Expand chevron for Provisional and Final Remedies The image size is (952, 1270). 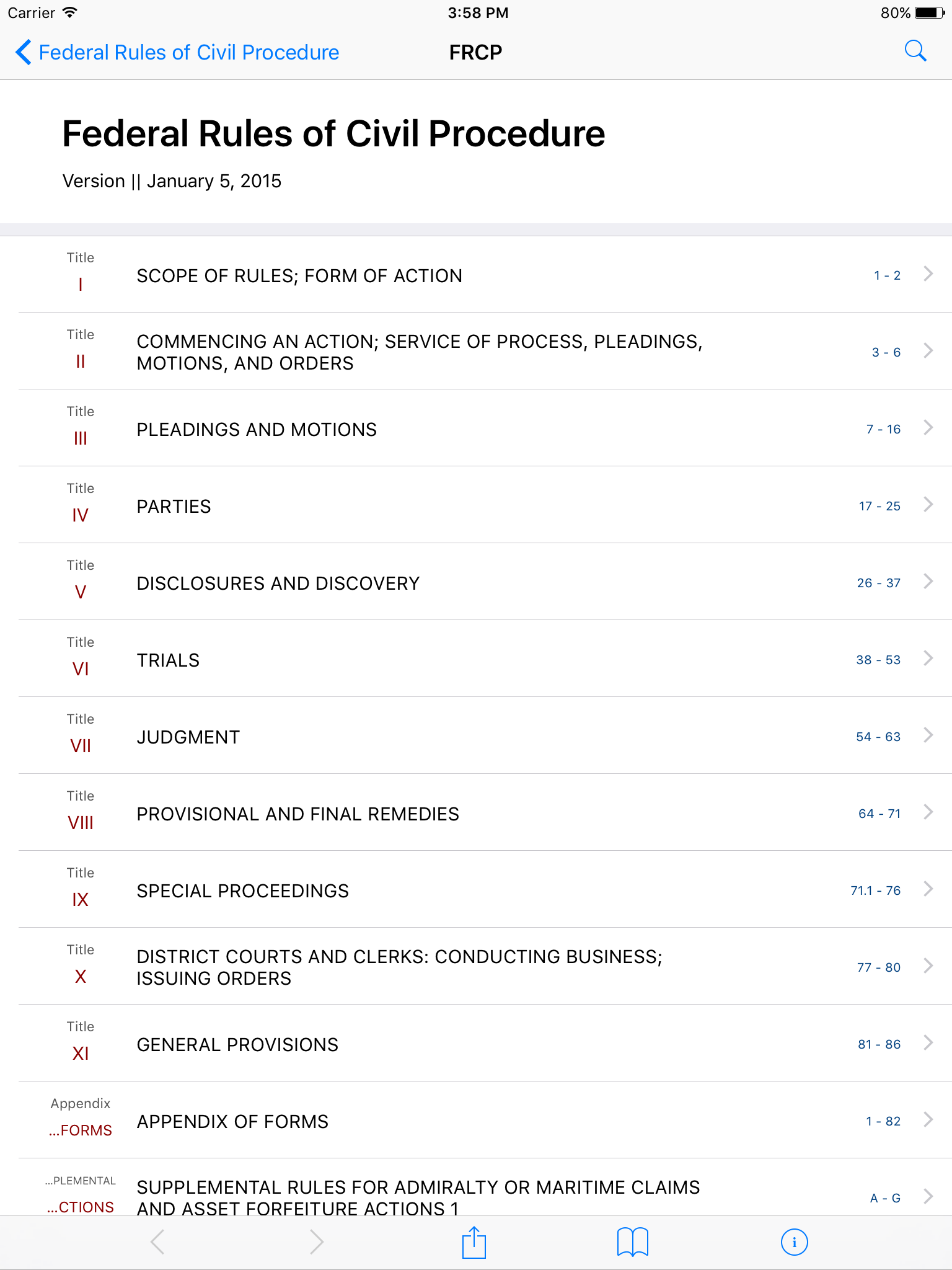coord(928,812)
